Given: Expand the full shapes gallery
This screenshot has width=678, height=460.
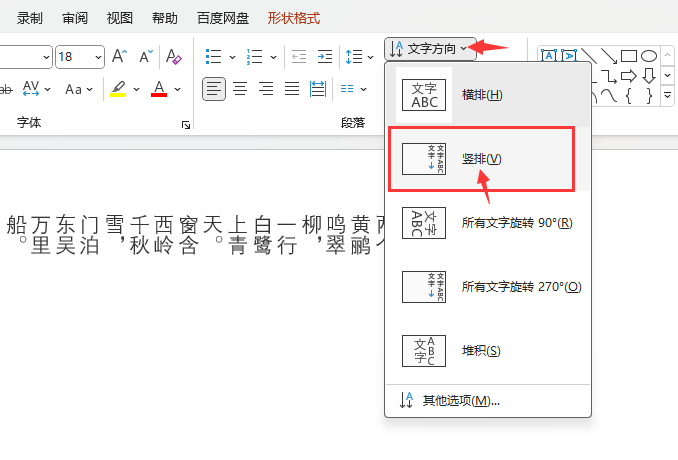Looking at the screenshot, I should [x=668, y=96].
